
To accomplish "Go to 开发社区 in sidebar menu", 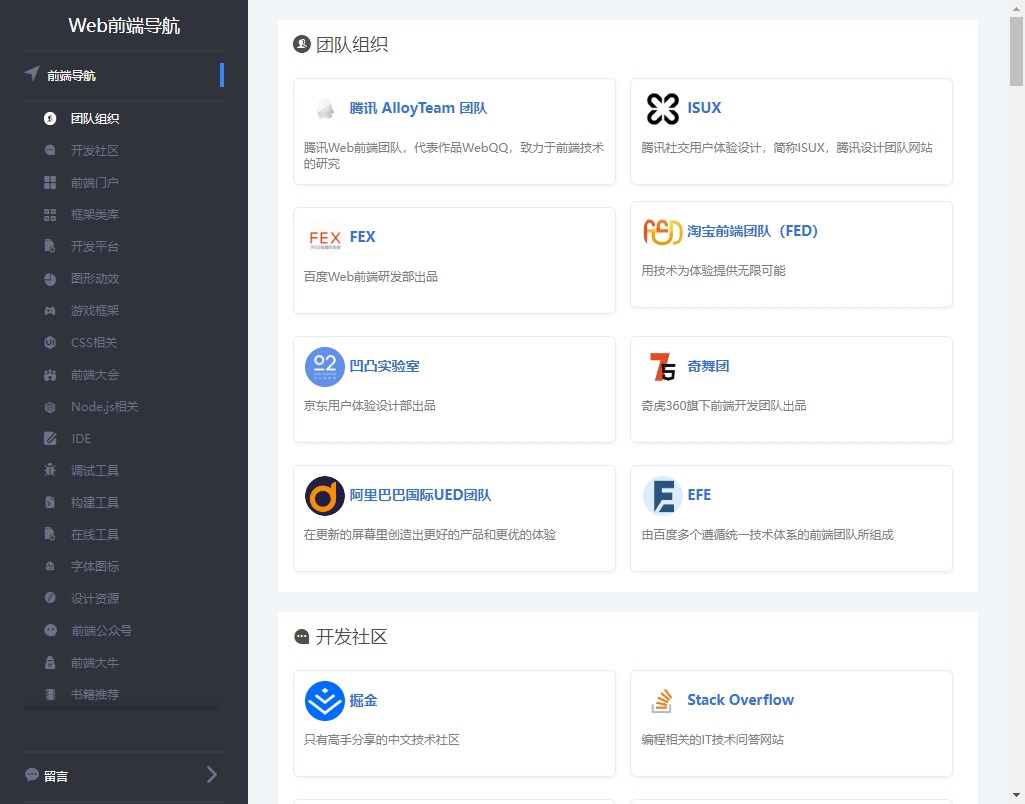I will [95, 150].
